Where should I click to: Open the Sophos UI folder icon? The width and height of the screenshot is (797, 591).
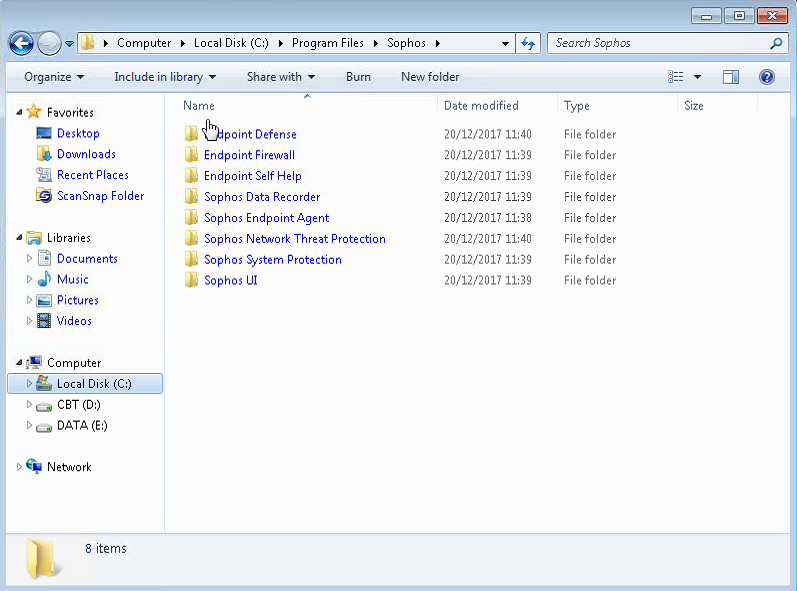192,281
